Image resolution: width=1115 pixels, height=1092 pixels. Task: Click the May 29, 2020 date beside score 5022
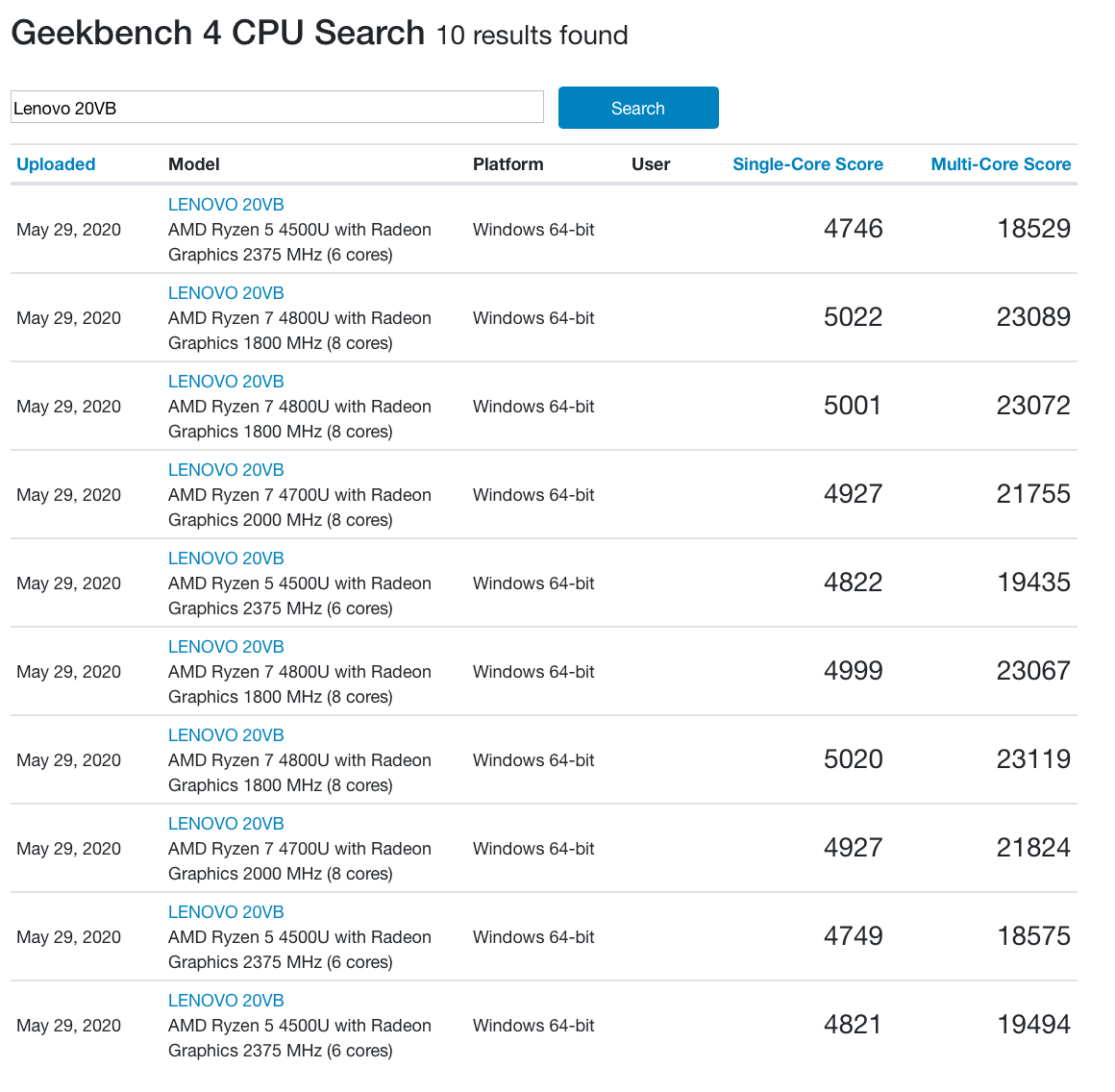tap(69, 318)
